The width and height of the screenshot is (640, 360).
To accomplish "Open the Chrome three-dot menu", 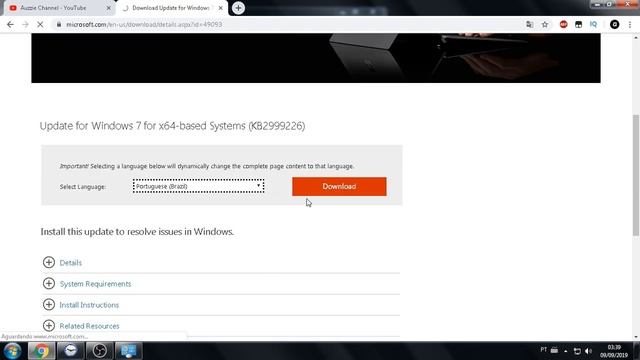I will pyautogui.click(x=630, y=24).
